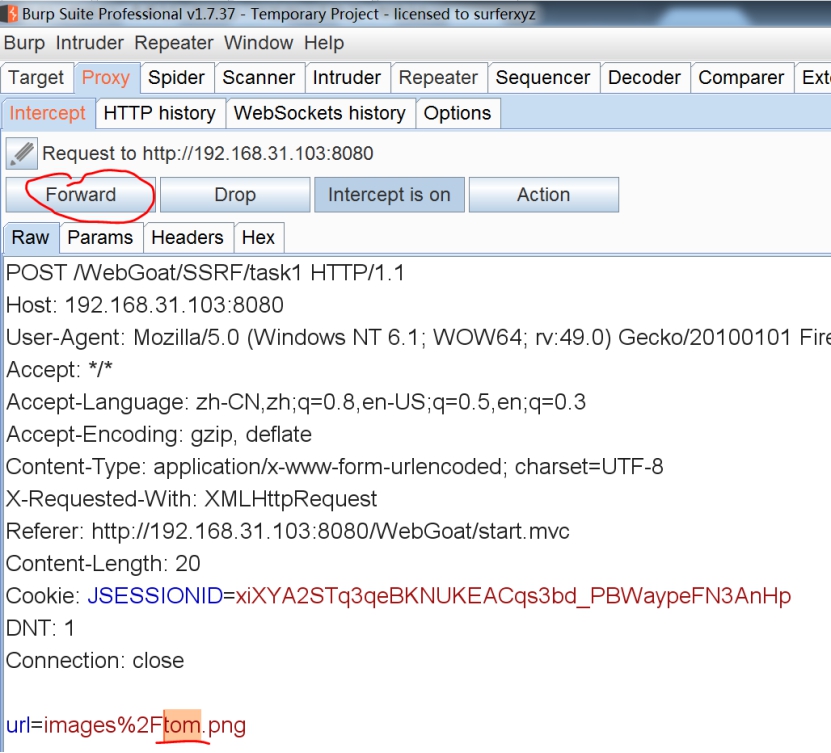
Task: Click the User-Agent header line
Action: click(418, 338)
